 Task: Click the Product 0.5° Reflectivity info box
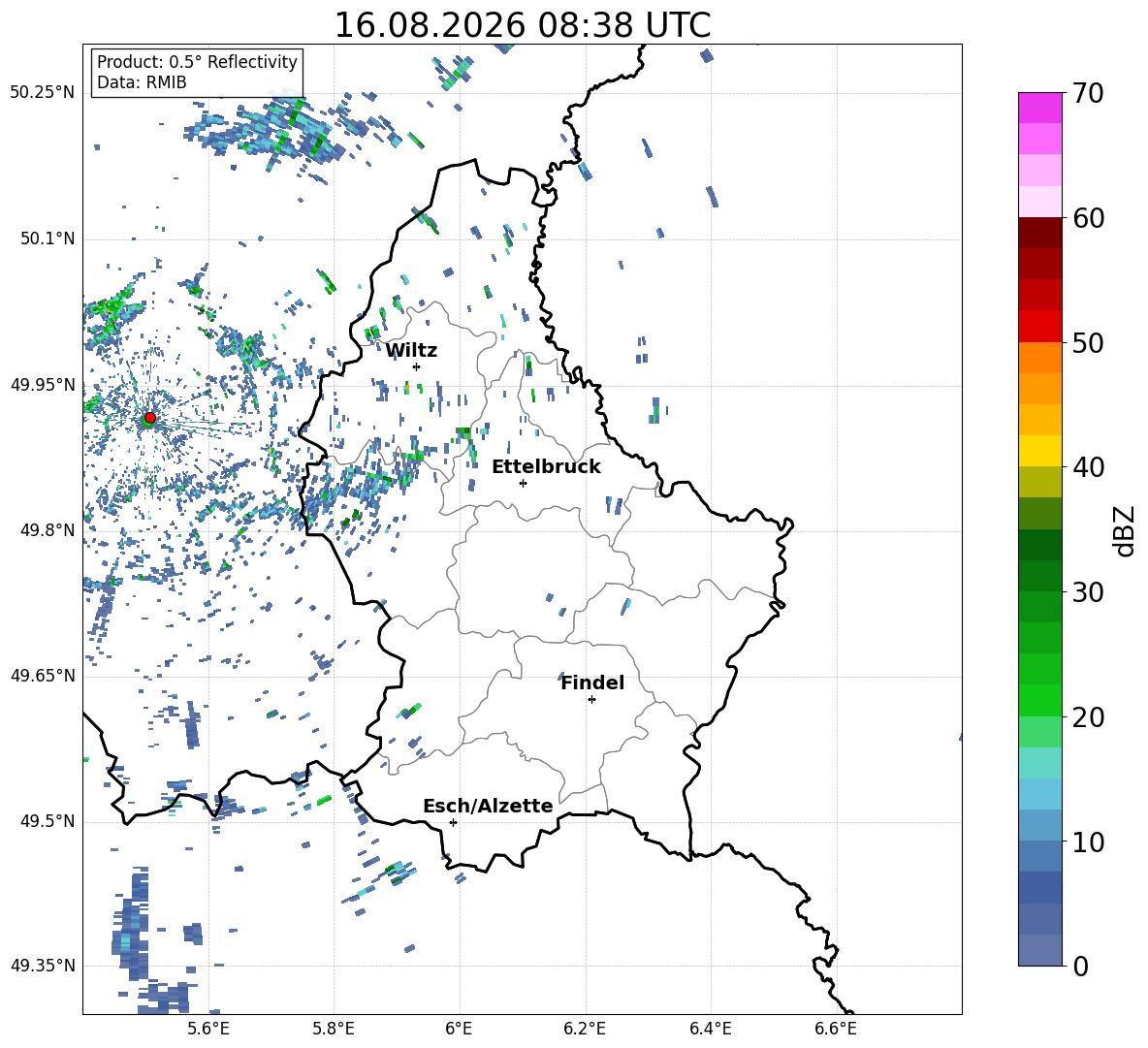(x=198, y=72)
